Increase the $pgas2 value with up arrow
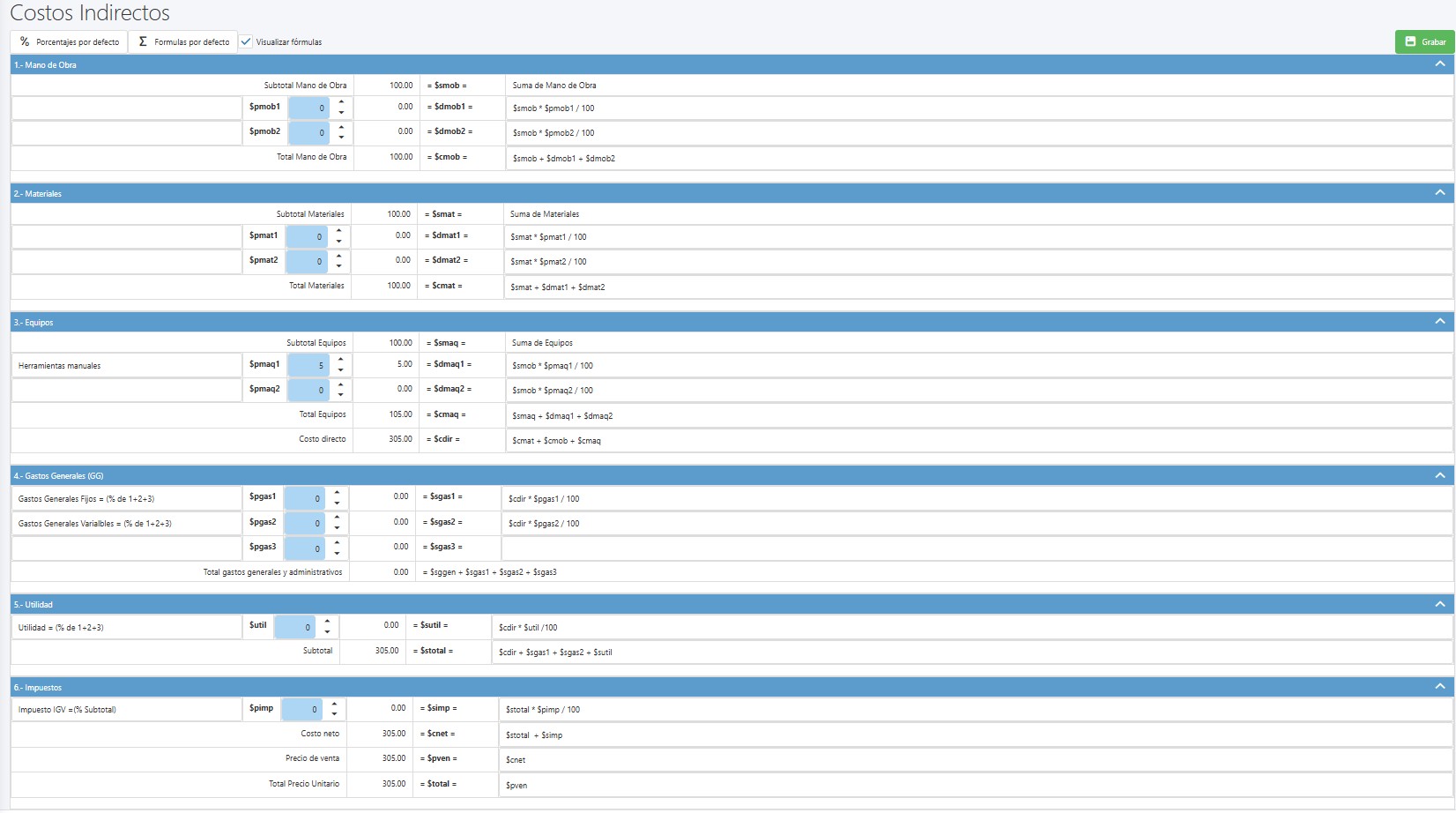 [x=337, y=518]
